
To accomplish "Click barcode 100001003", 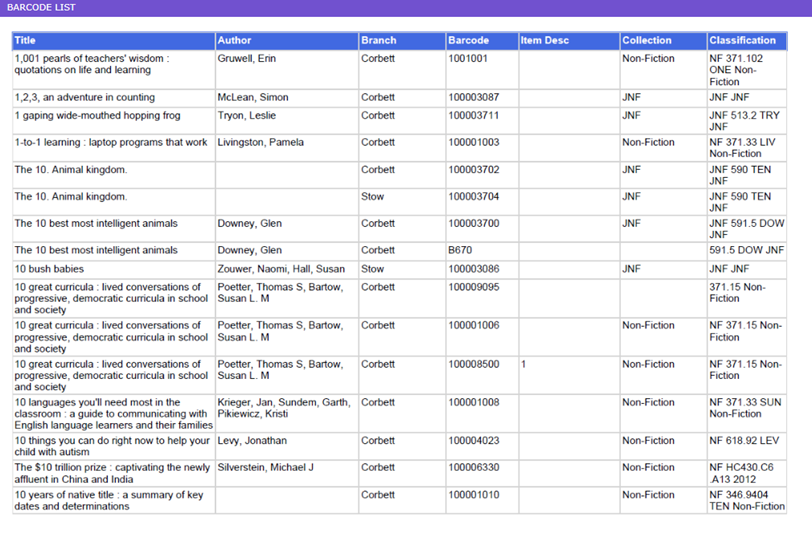I will pos(473,142).
